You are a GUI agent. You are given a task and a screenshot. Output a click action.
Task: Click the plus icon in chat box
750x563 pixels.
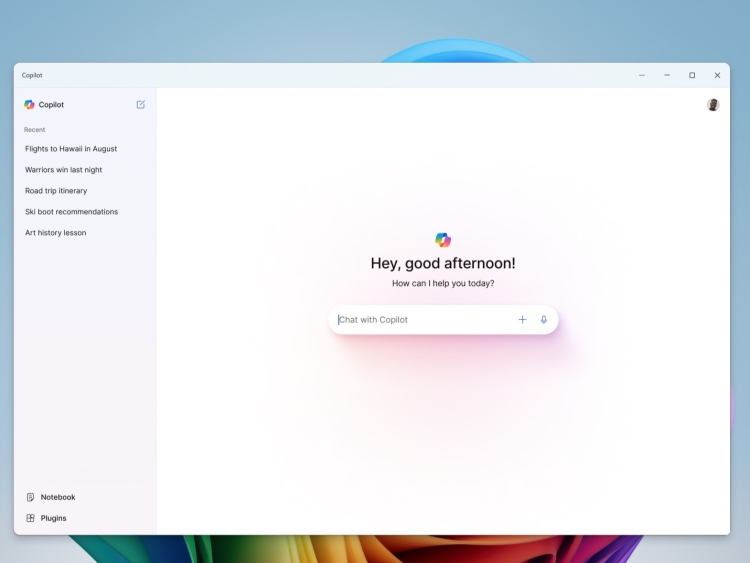tap(522, 320)
